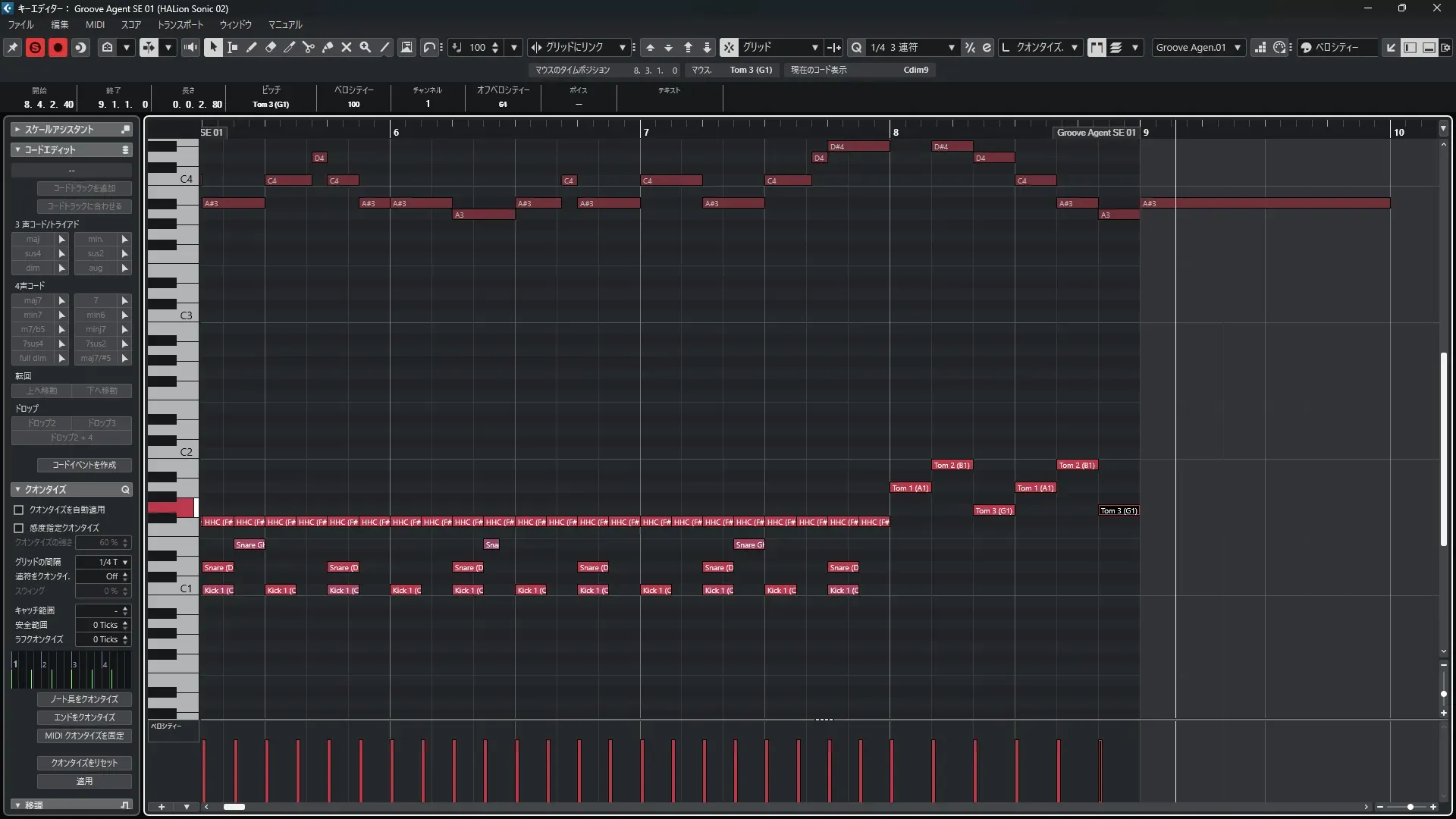Select the Draw pencil tool
This screenshot has width=1456, height=819.
252,47
